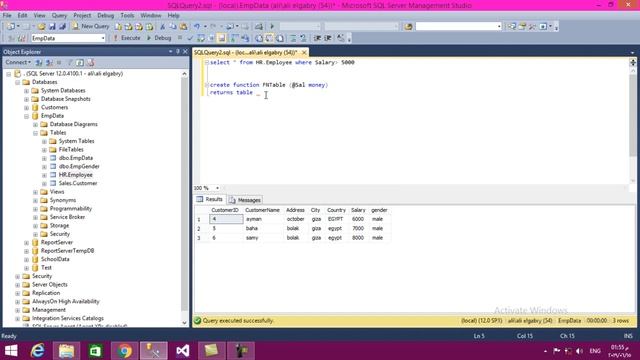
Task: Open the File menu
Action: pyautogui.click(x=7, y=16)
